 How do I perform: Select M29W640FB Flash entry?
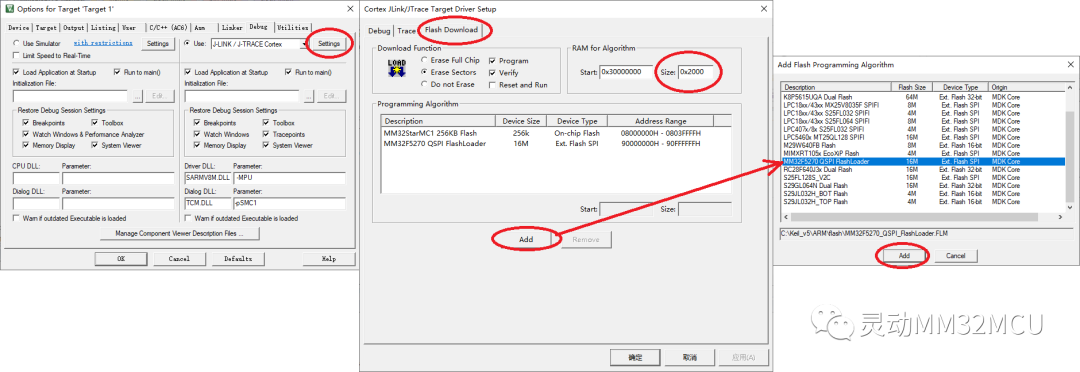click(x=924, y=145)
